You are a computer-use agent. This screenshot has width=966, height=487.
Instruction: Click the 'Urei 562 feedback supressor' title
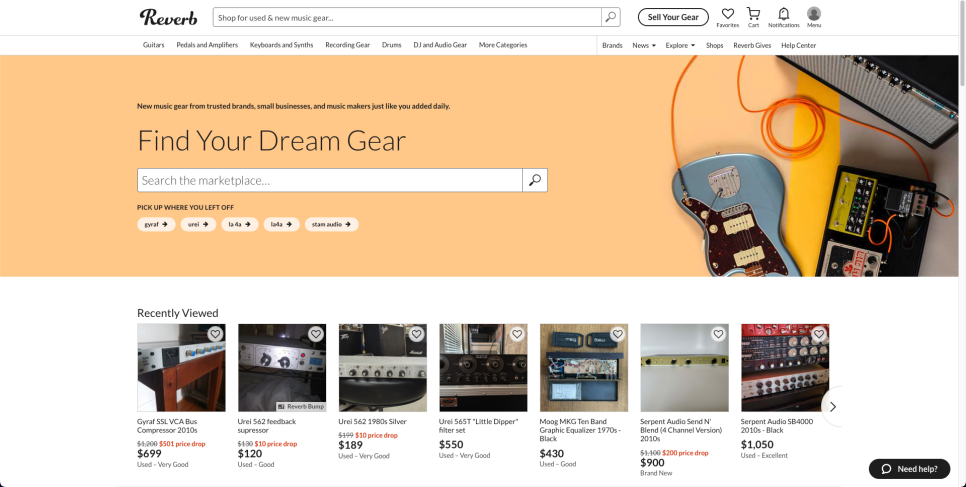267,426
